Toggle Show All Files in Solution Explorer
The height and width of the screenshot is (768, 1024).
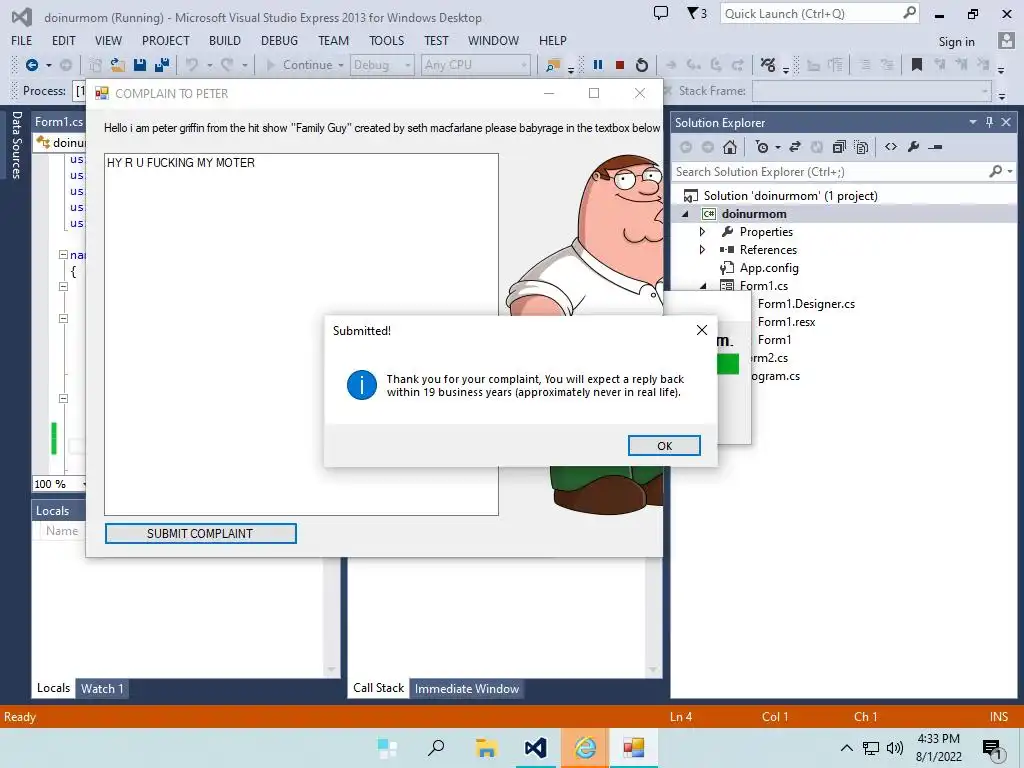[861, 147]
